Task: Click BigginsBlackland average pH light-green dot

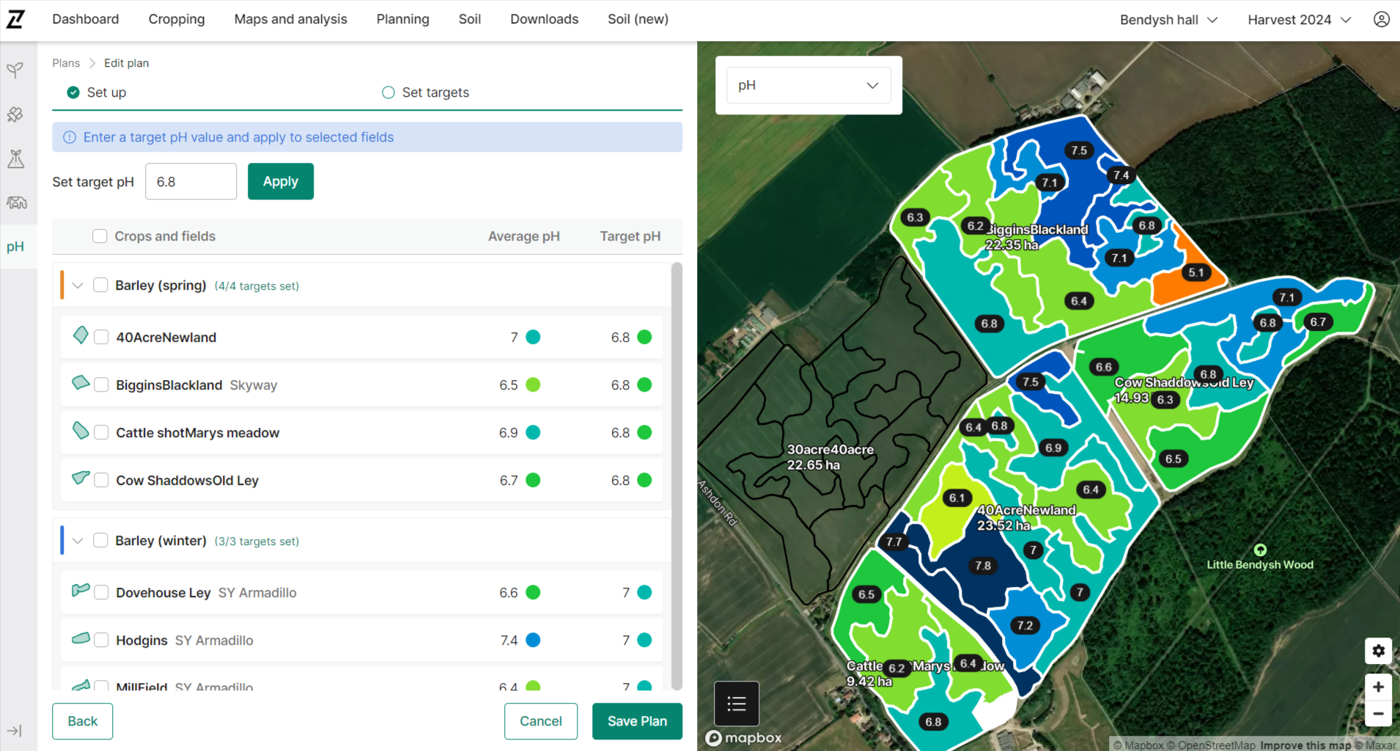Action: pyautogui.click(x=533, y=385)
